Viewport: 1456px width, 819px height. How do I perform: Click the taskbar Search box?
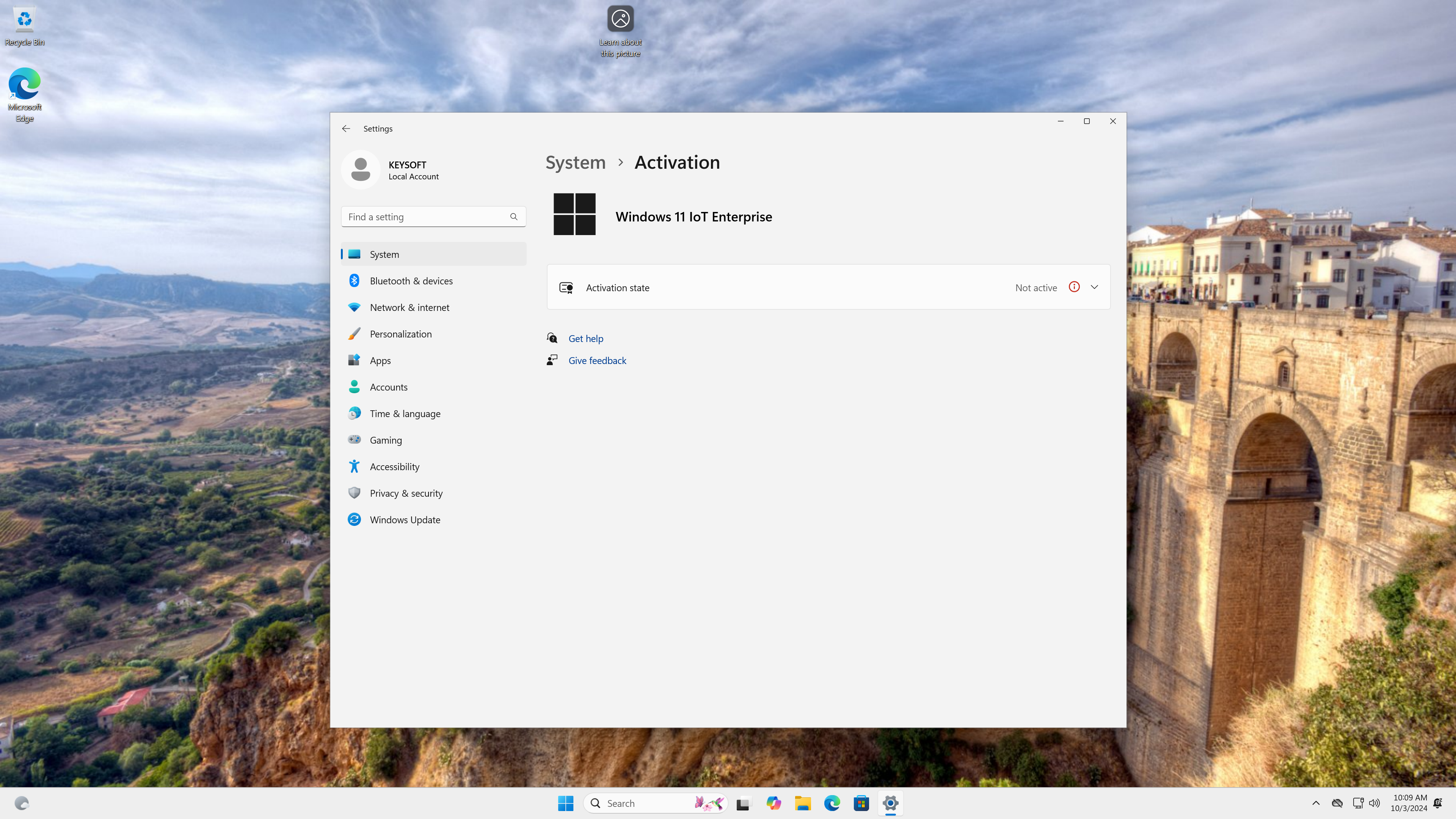click(x=655, y=803)
